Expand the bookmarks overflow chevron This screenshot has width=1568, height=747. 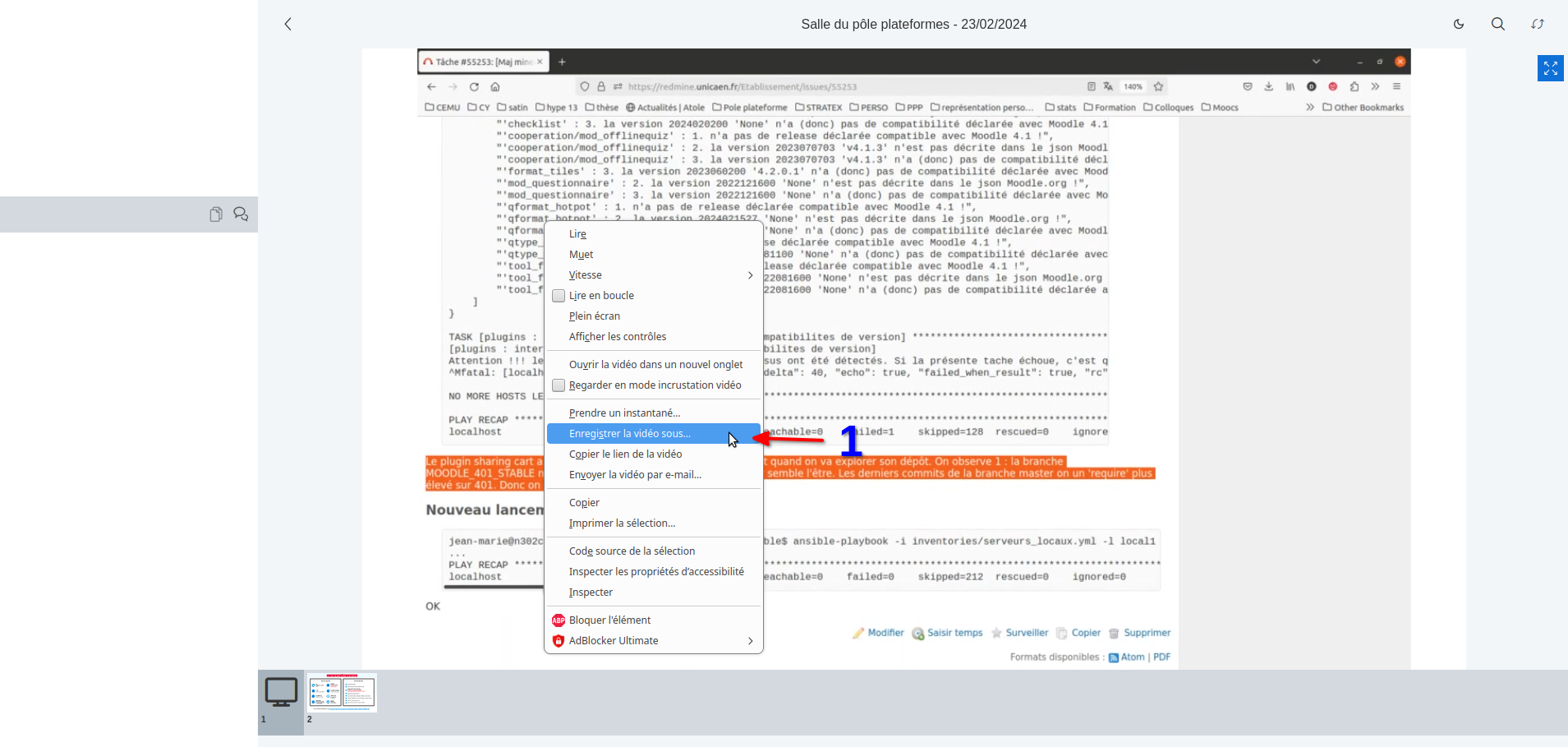(x=1310, y=108)
